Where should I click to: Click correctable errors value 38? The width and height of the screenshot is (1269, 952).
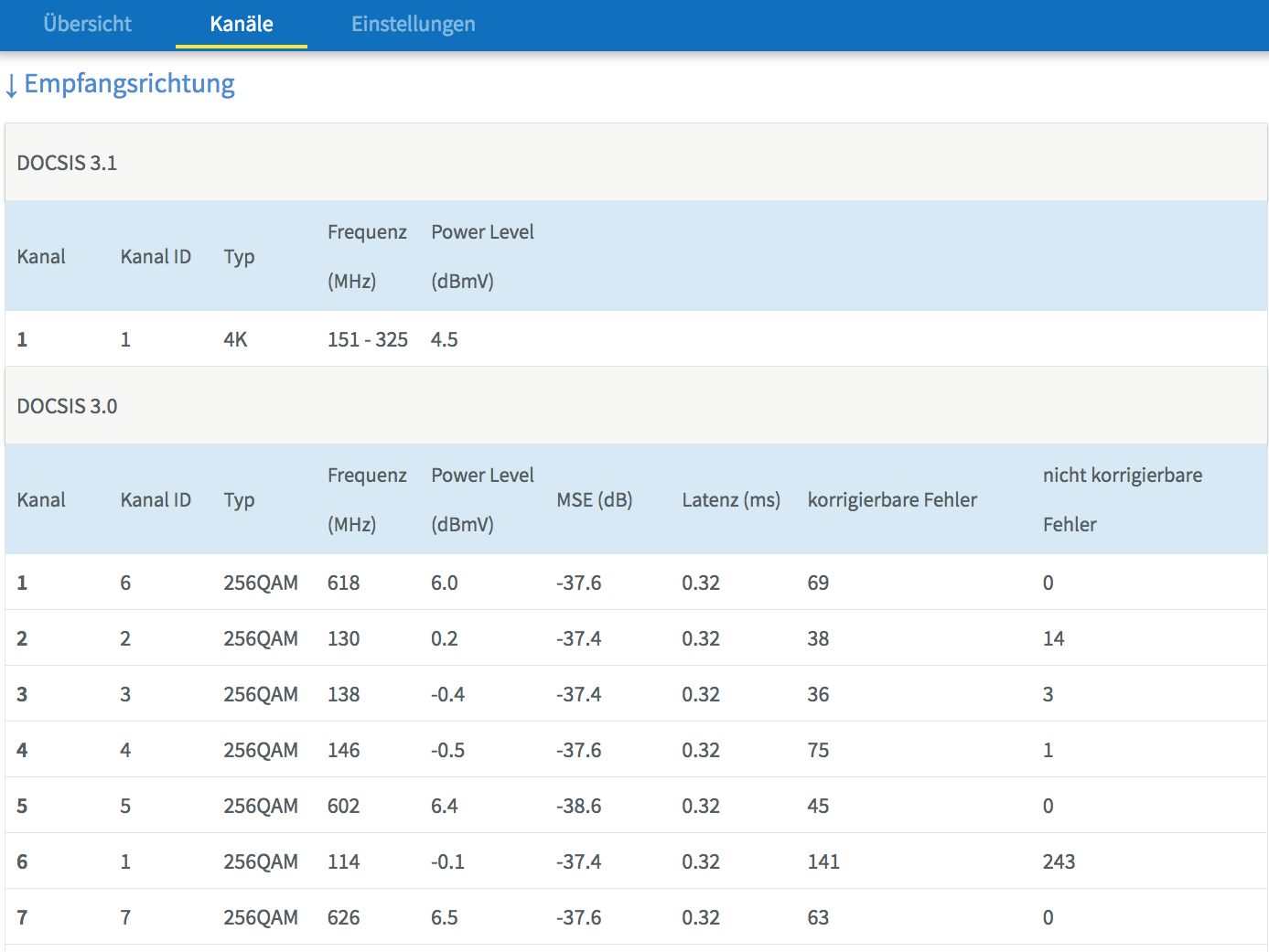[x=818, y=638]
